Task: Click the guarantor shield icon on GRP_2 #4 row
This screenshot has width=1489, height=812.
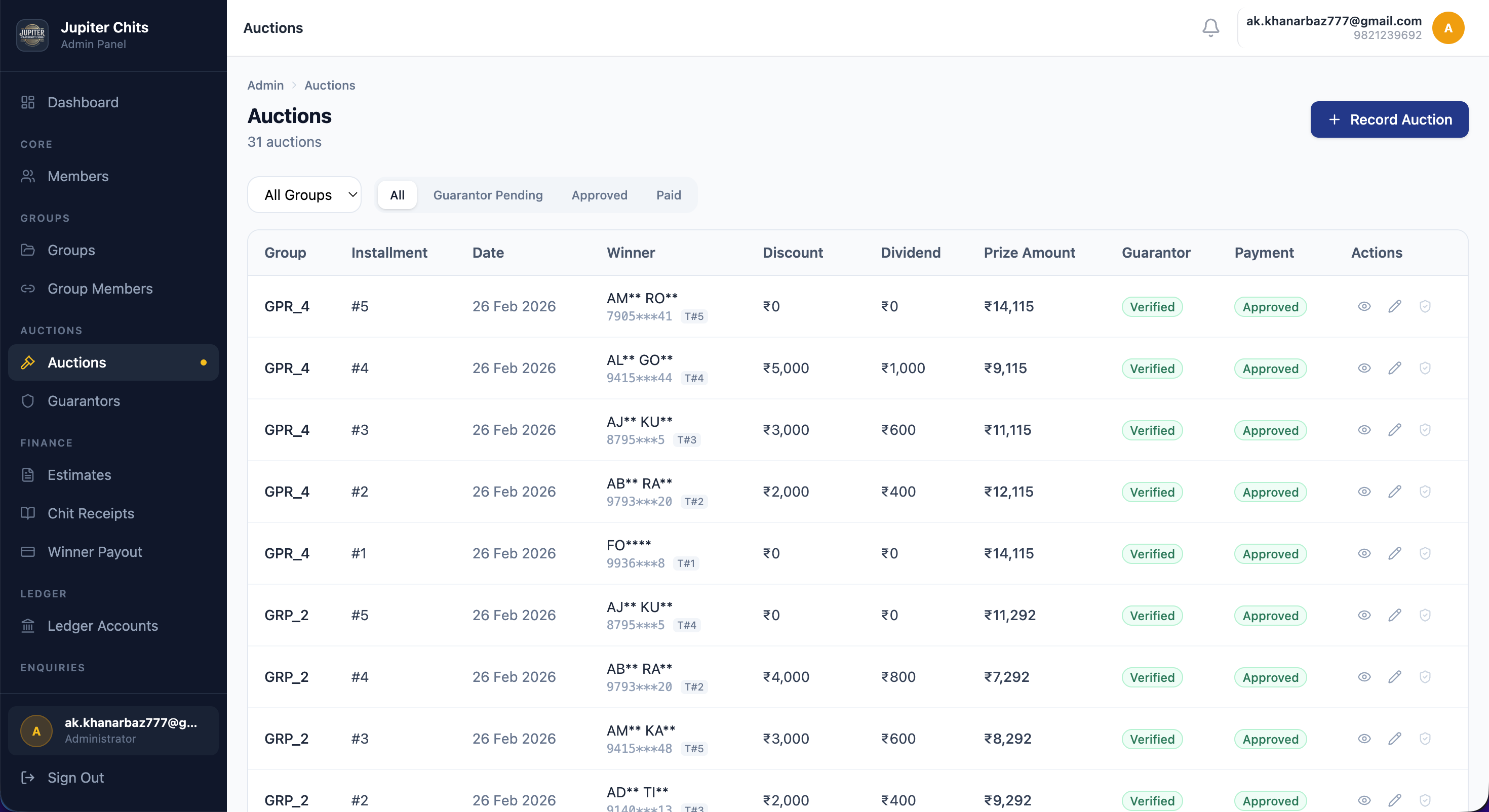Action: [x=1425, y=677]
